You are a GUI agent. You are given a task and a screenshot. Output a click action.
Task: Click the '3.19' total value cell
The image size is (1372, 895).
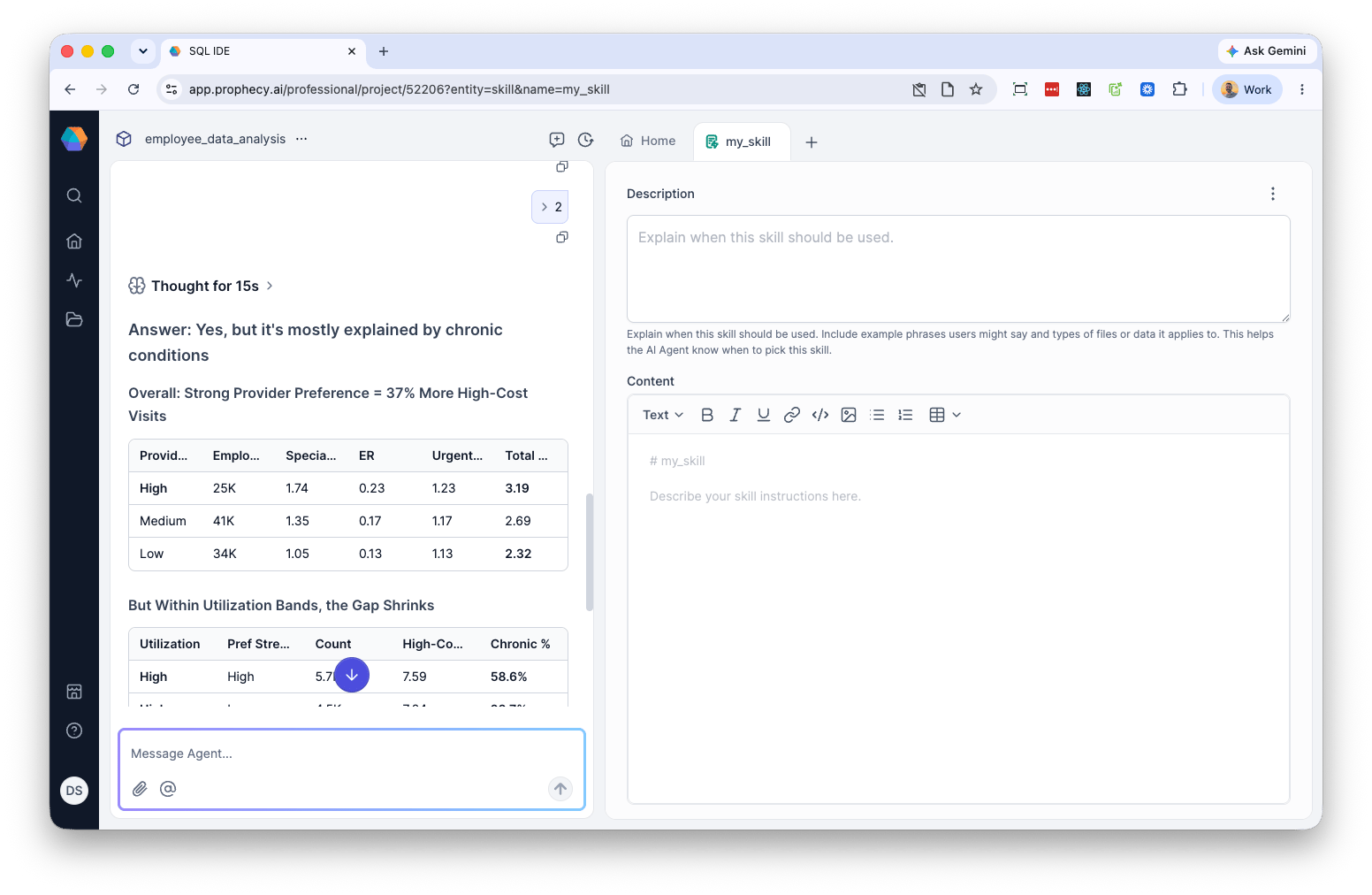click(x=517, y=488)
